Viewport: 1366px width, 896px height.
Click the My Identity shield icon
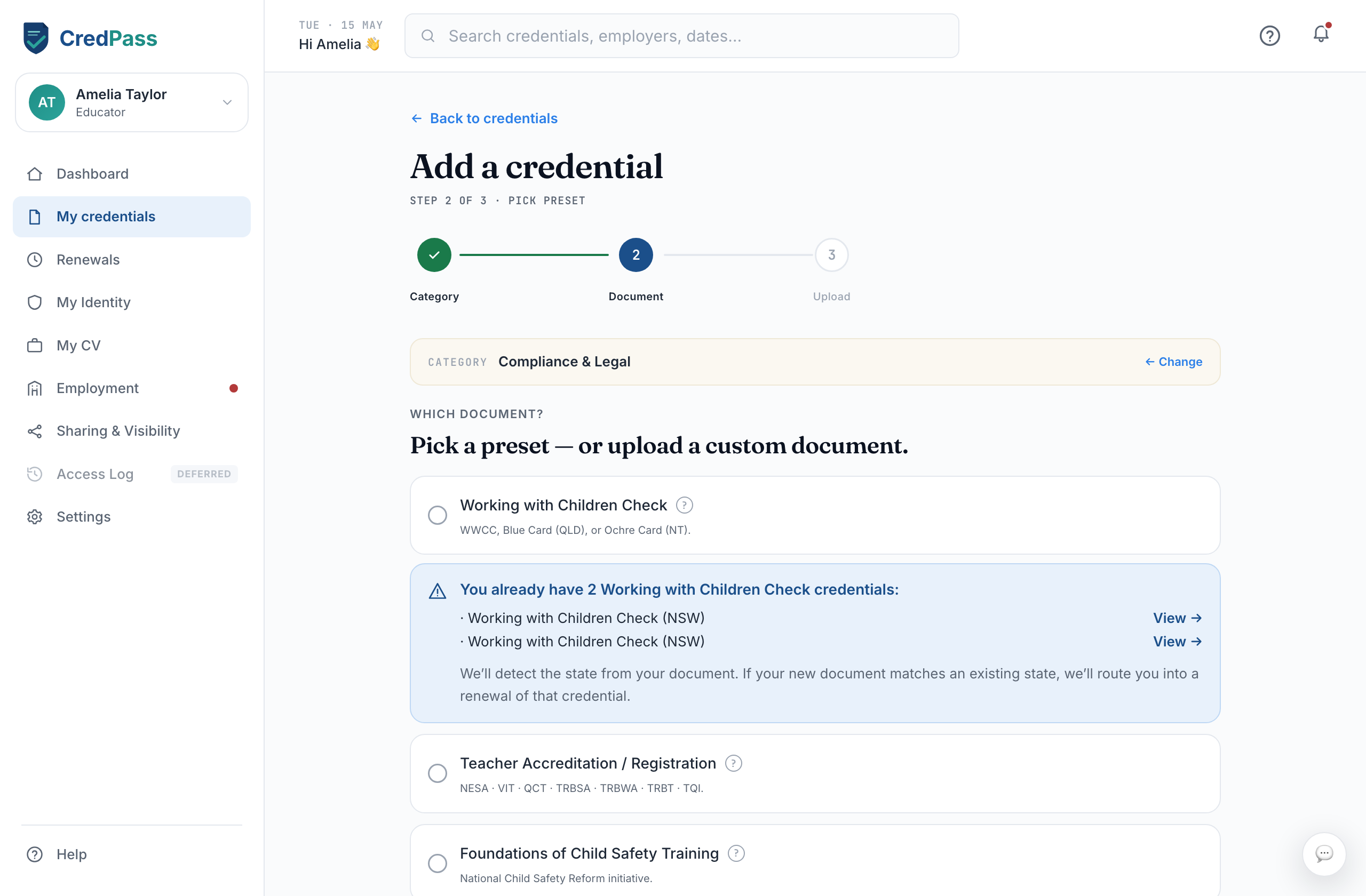click(35, 302)
